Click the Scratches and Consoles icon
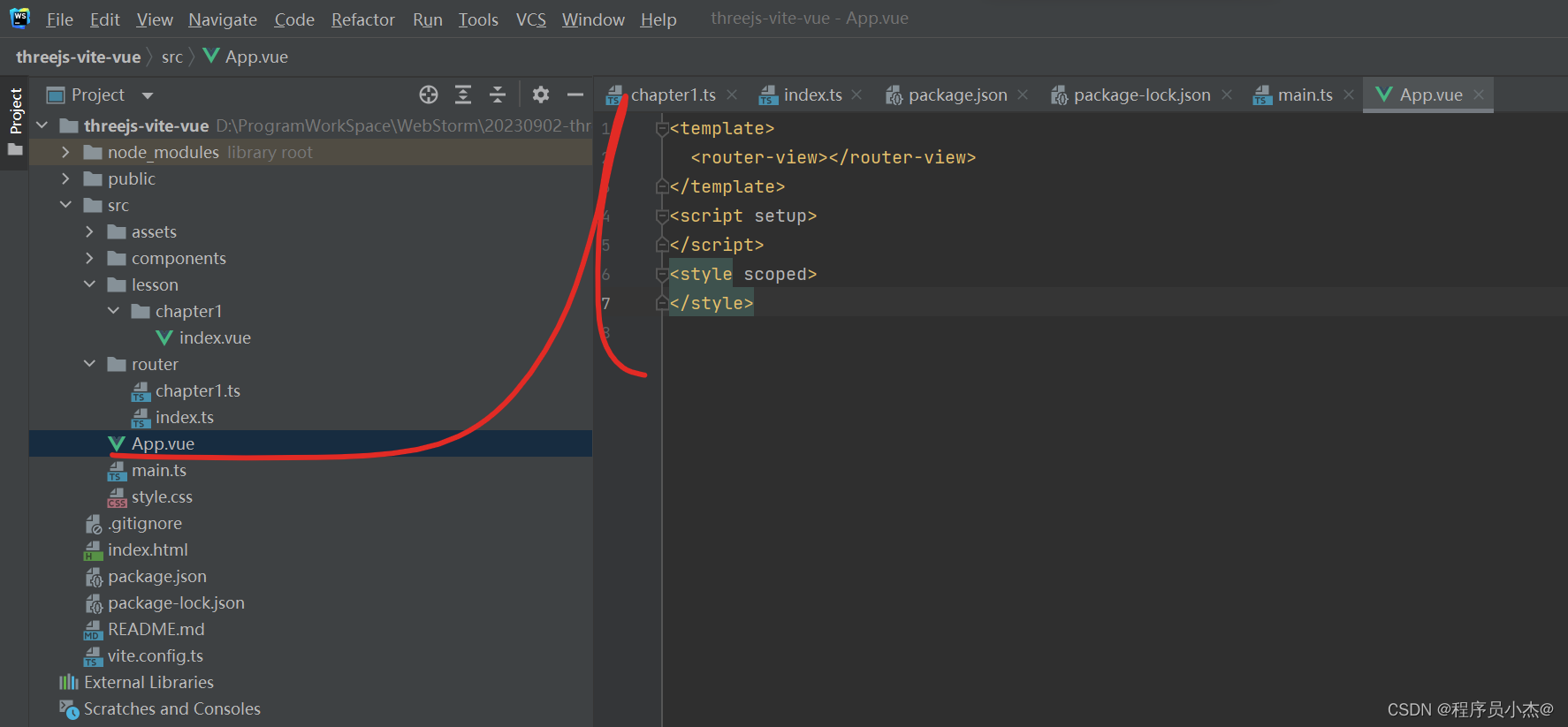 pyautogui.click(x=69, y=708)
